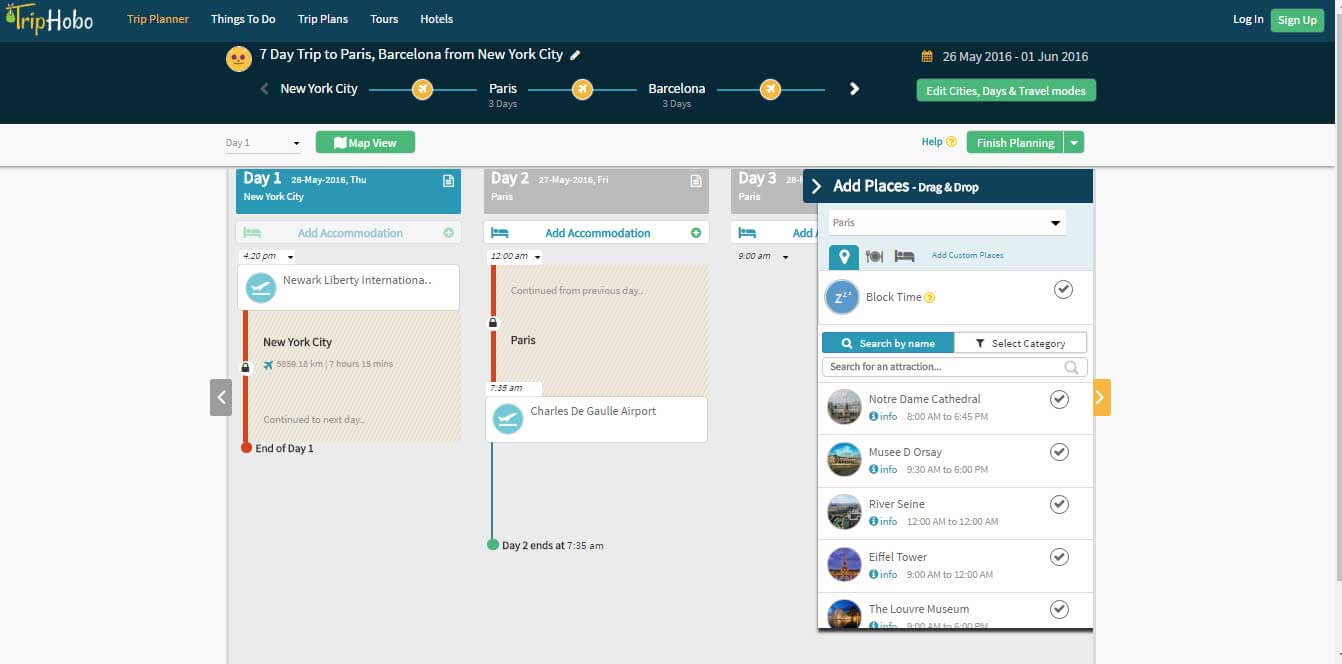Switch to attractions pin tab

tap(844, 256)
